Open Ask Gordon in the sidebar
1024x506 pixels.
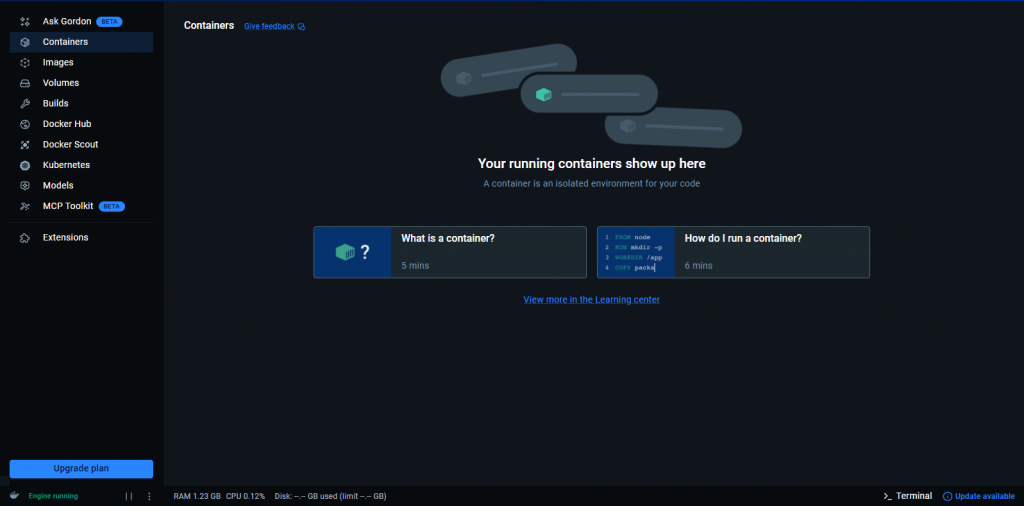81,22
